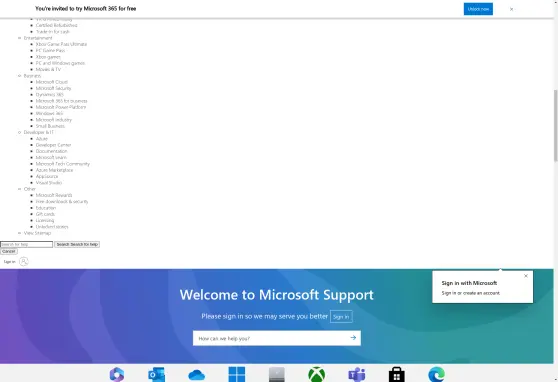Open the Microsoft Teams product icon
The width and height of the screenshot is (558, 382).
tap(357, 375)
